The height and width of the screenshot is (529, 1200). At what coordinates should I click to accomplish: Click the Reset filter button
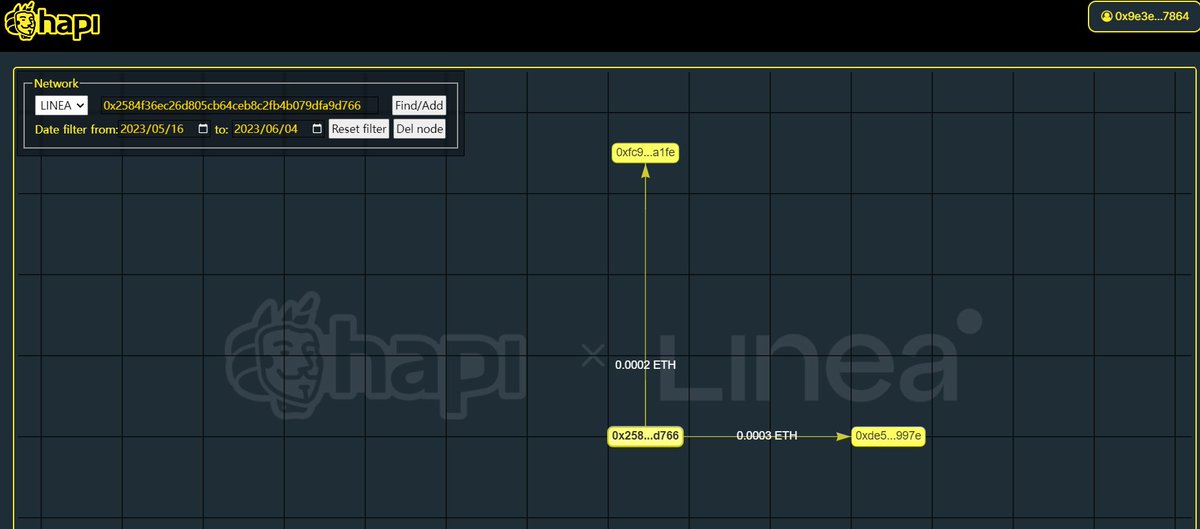pyautogui.click(x=359, y=129)
